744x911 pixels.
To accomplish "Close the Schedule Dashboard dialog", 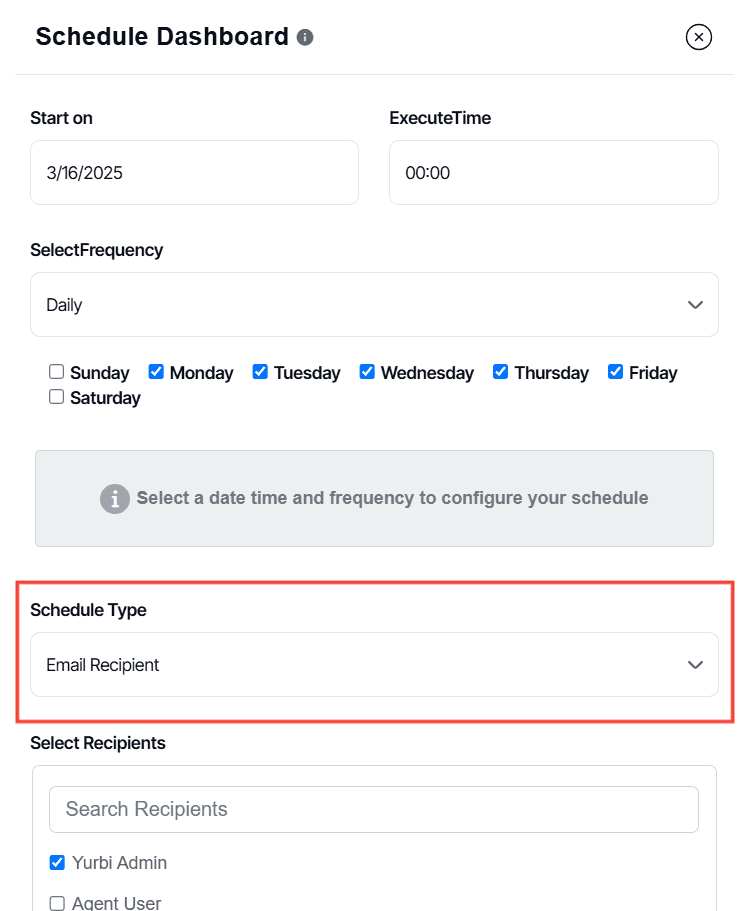I will click(x=698, y=37).
